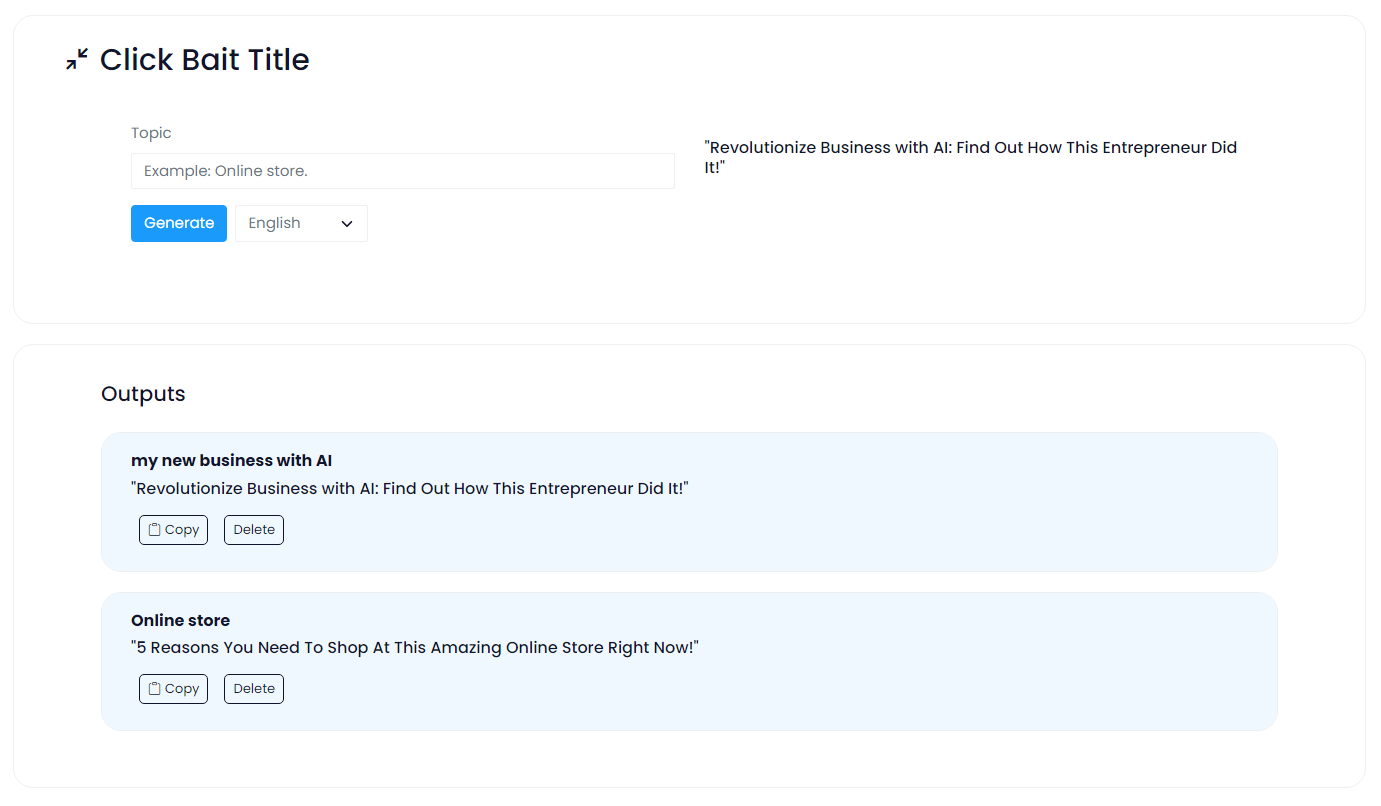Screen dimensions: 1381x806
Task: Click the chevron arrow on the language selector
Action: tap(347, 224)
